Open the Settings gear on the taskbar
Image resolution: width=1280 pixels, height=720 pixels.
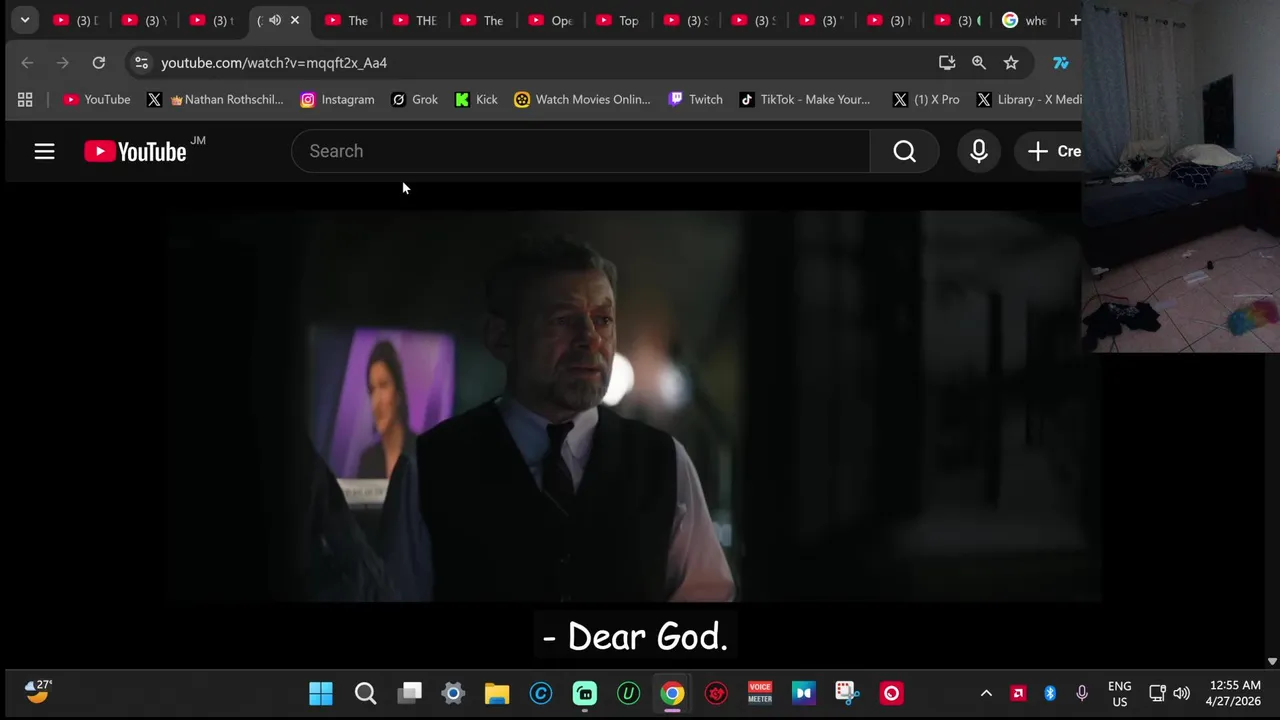point(453,693)
